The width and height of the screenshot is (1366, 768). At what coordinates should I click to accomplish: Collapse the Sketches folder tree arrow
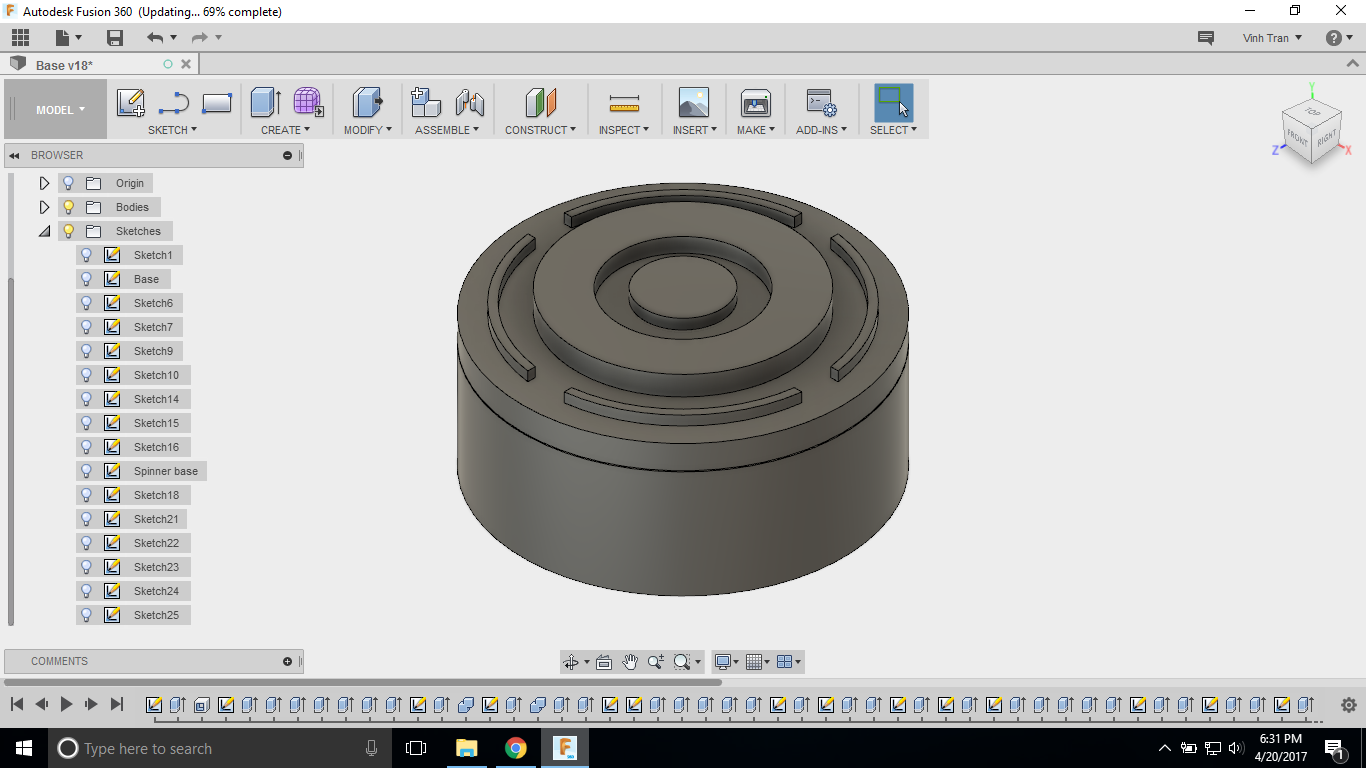(x=44, y=231)
